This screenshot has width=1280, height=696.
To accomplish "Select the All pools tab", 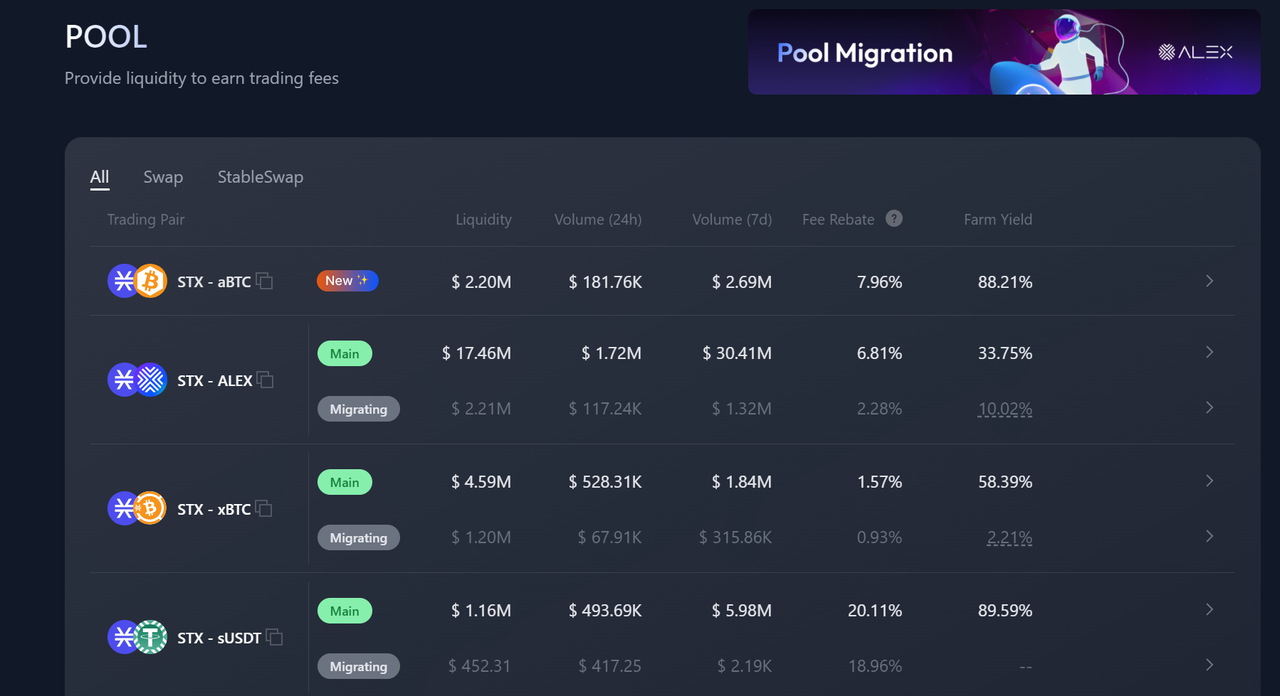I will click(99, 177).
